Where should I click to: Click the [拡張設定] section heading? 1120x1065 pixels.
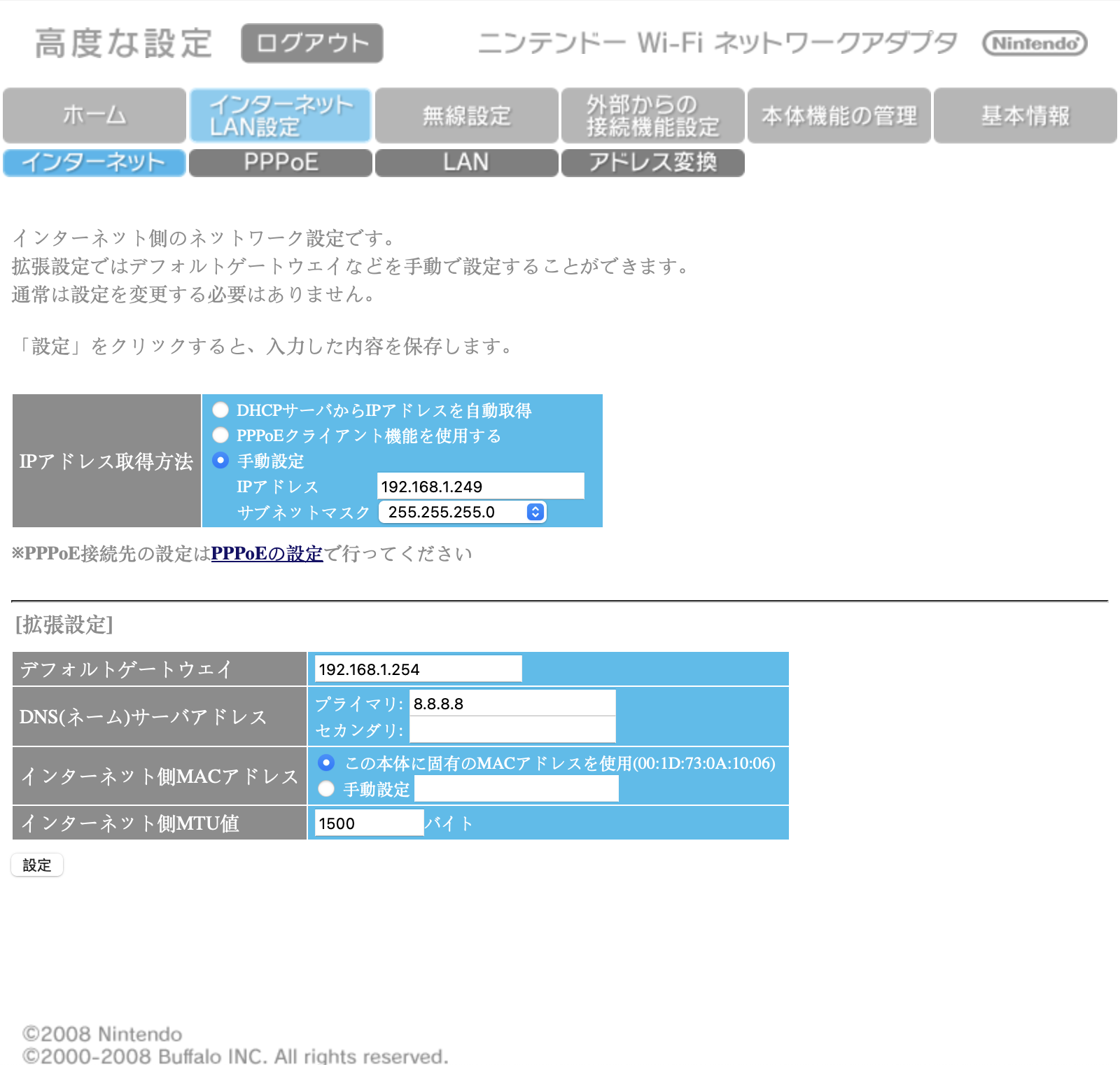[64, 625]
